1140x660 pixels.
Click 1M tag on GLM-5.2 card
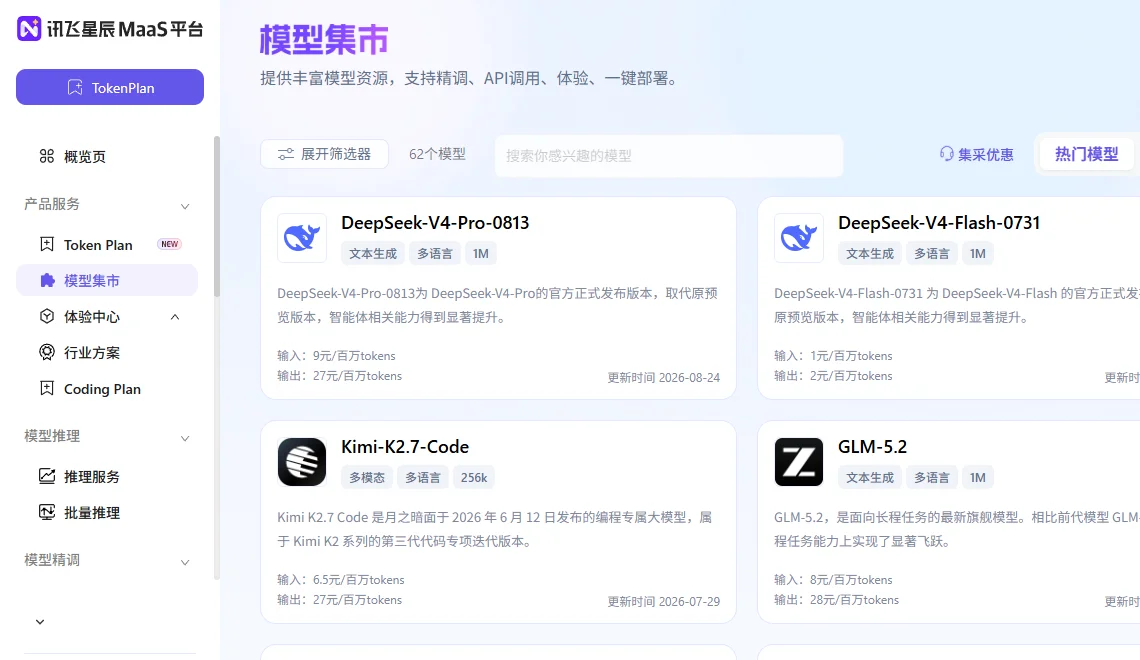pyautogui.click(x=978, y=478)
